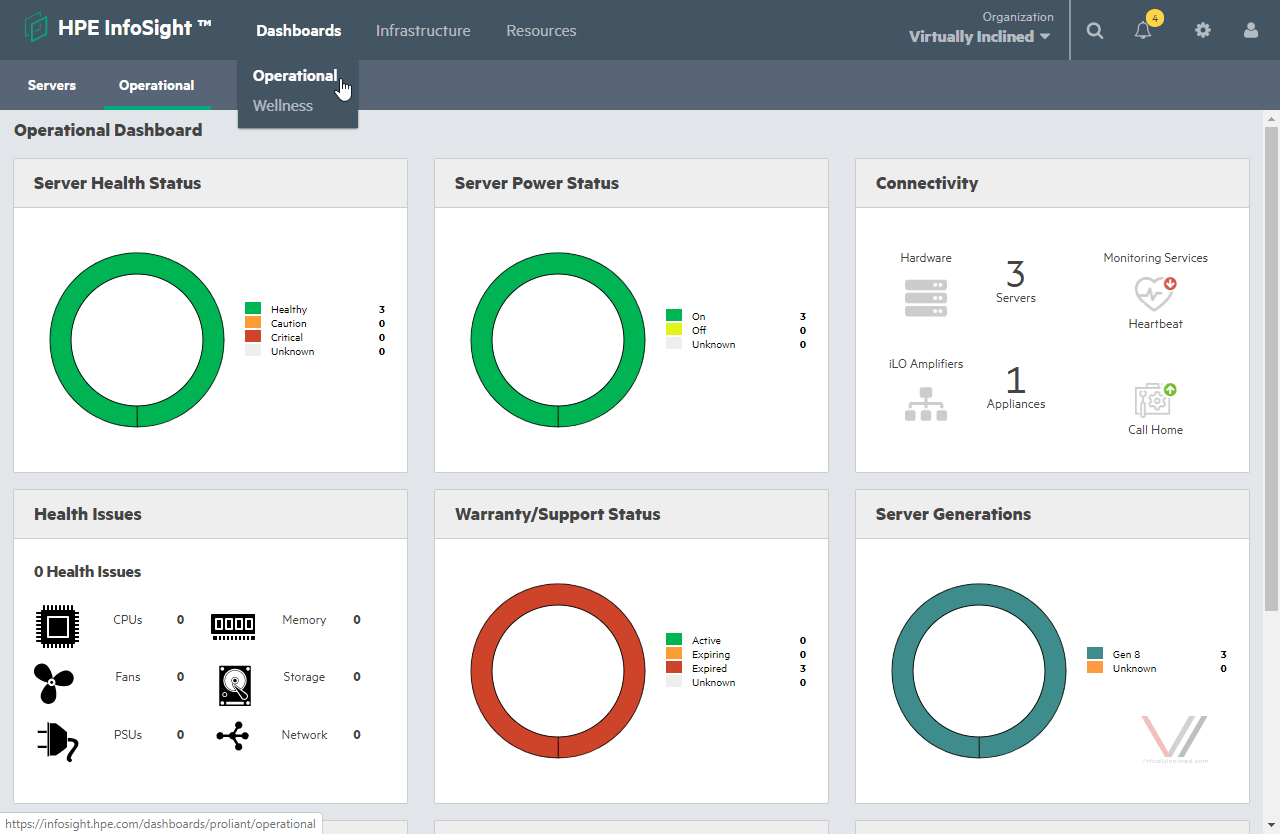The height and width of the screenshot is (834, 1280).
Task: Click the Storage disk icon
Action: pos(235,686)
